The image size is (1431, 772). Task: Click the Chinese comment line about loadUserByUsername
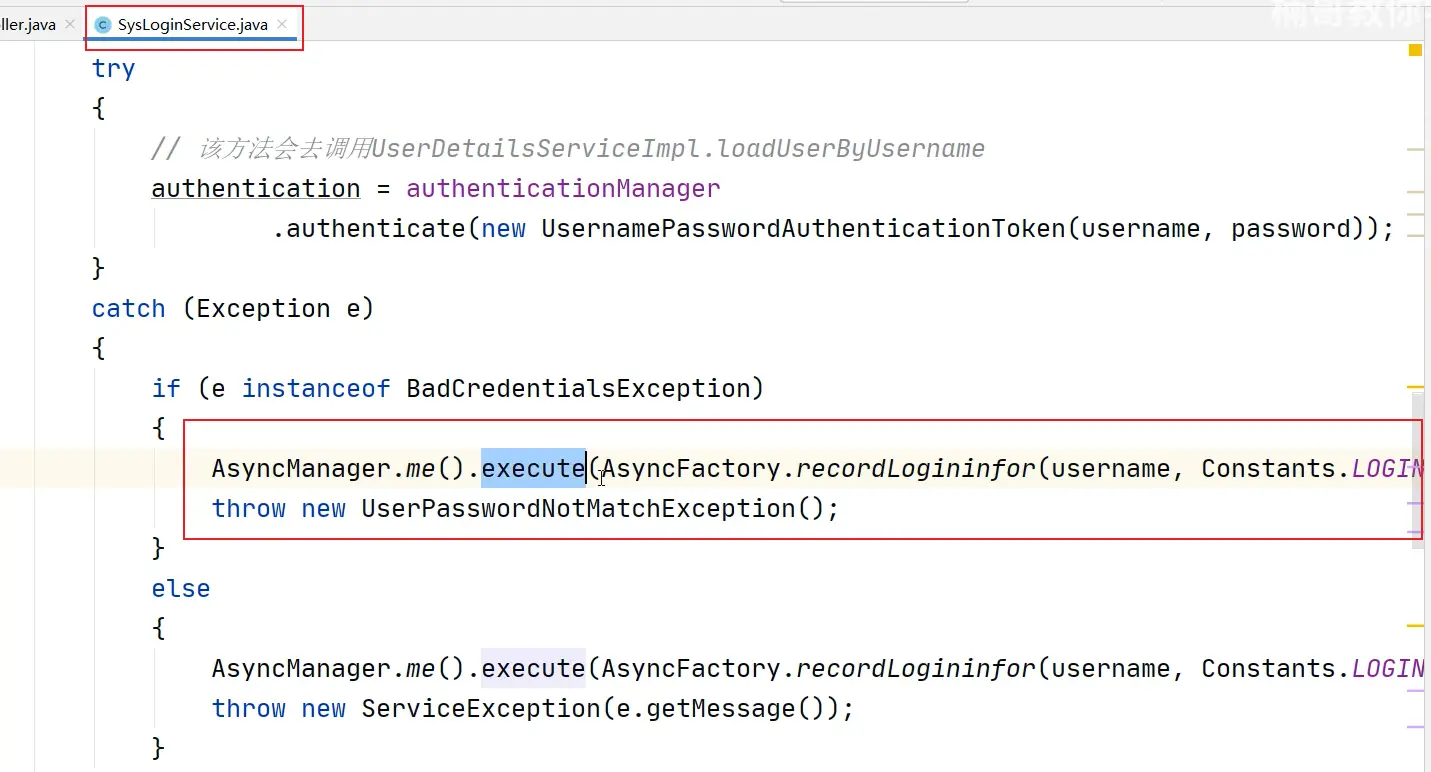[568, 148]
